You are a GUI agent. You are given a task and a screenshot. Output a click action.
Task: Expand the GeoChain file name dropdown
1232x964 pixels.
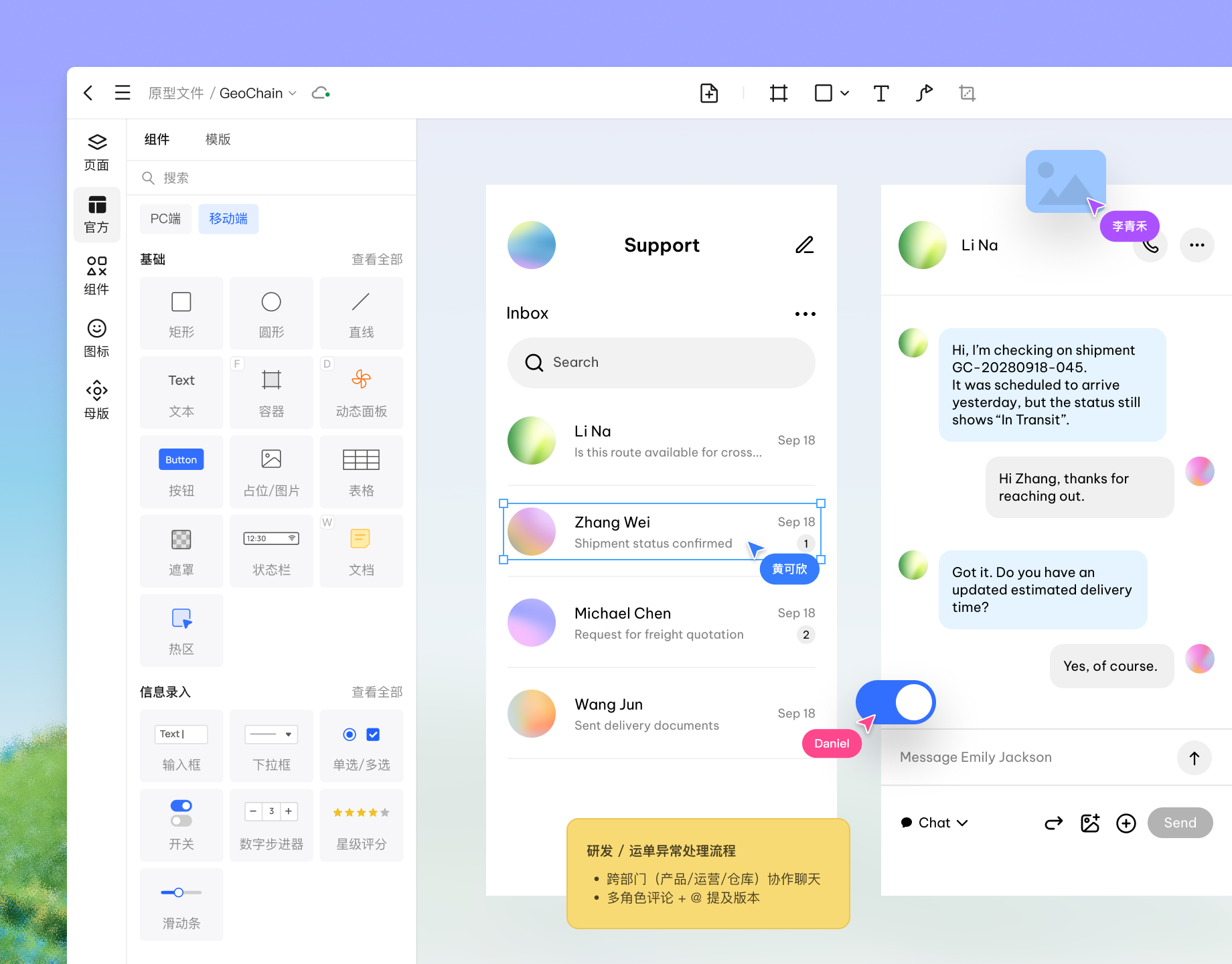pos(293,94)
